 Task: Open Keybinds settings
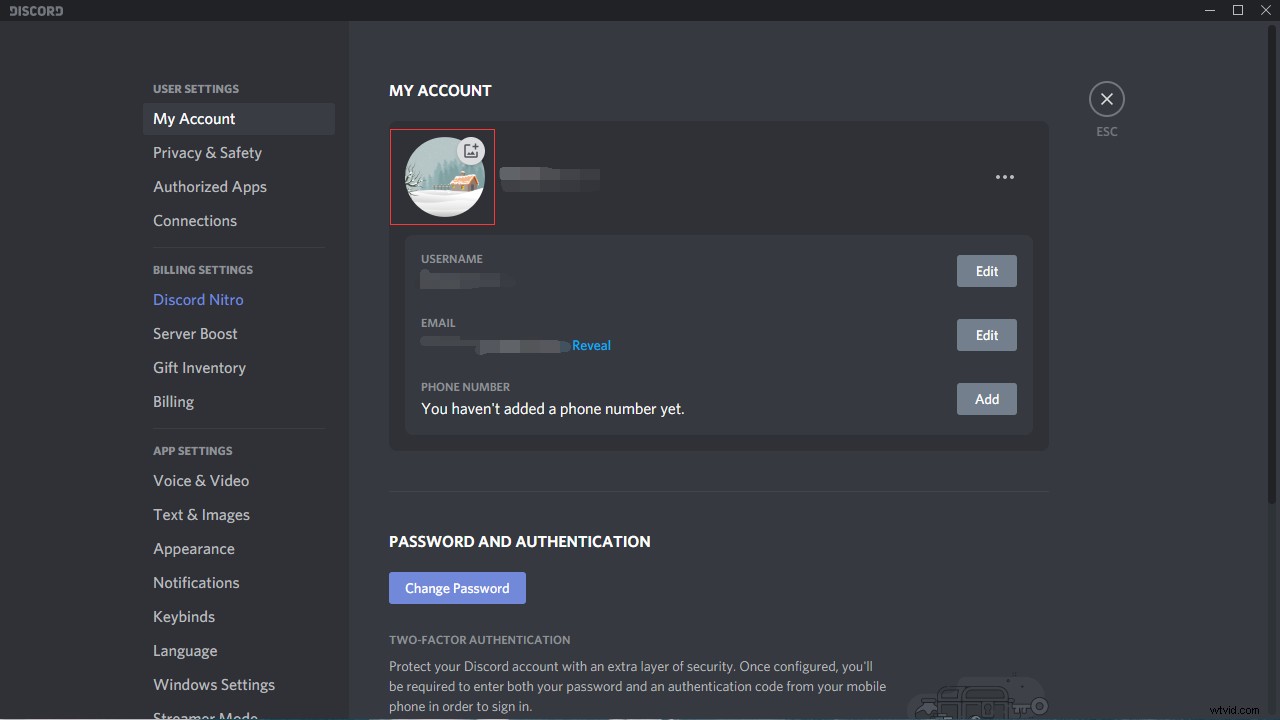pyautogui.click(x=184, y=616)
